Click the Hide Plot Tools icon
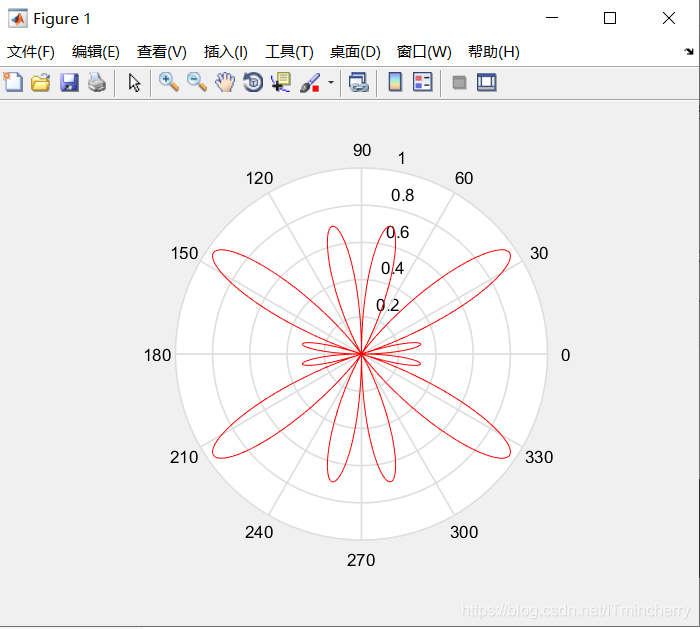 pyautogui.click(x=459, y=83)
